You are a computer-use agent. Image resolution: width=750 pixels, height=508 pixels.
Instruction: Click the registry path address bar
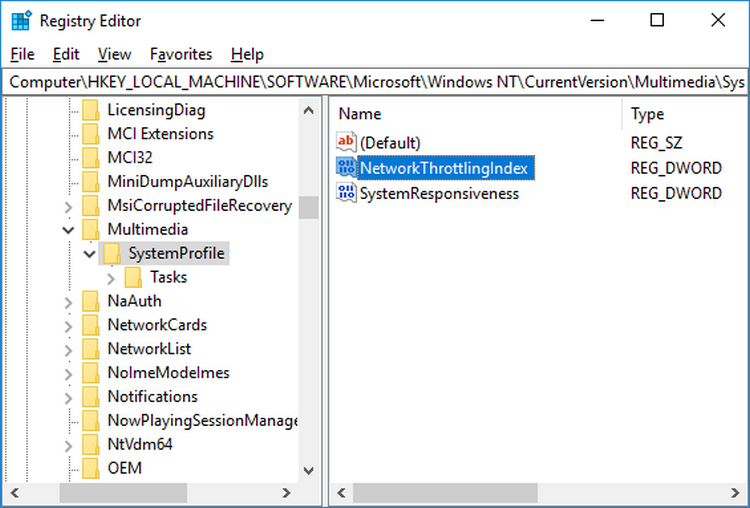pos(375,82)
